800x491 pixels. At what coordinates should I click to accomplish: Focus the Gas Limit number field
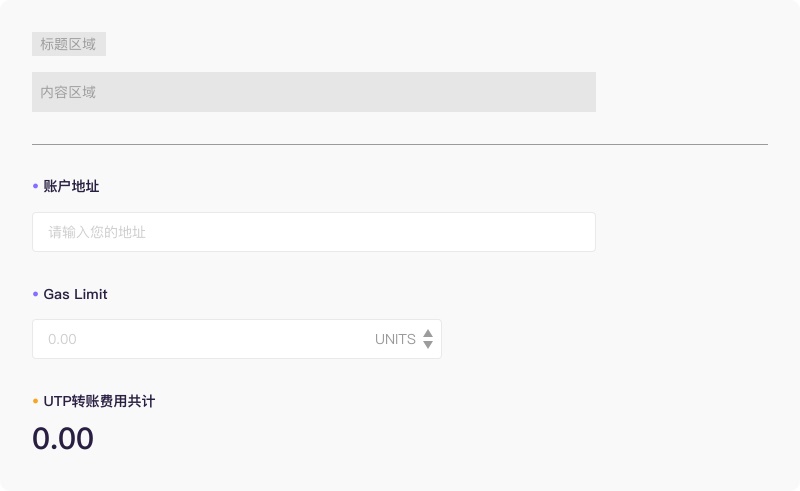pos(237,339)
